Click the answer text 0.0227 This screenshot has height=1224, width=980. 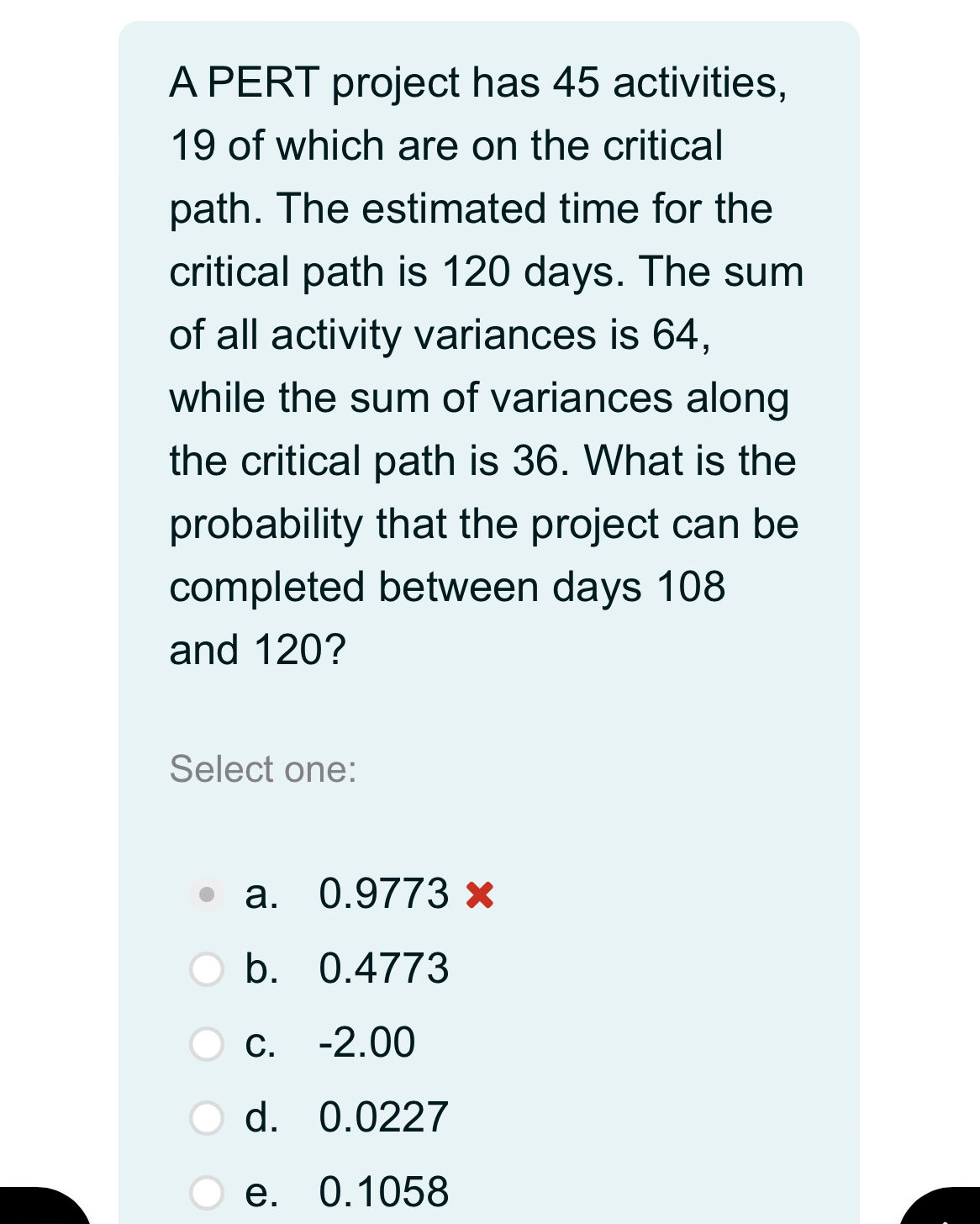tap(382, 1118)
